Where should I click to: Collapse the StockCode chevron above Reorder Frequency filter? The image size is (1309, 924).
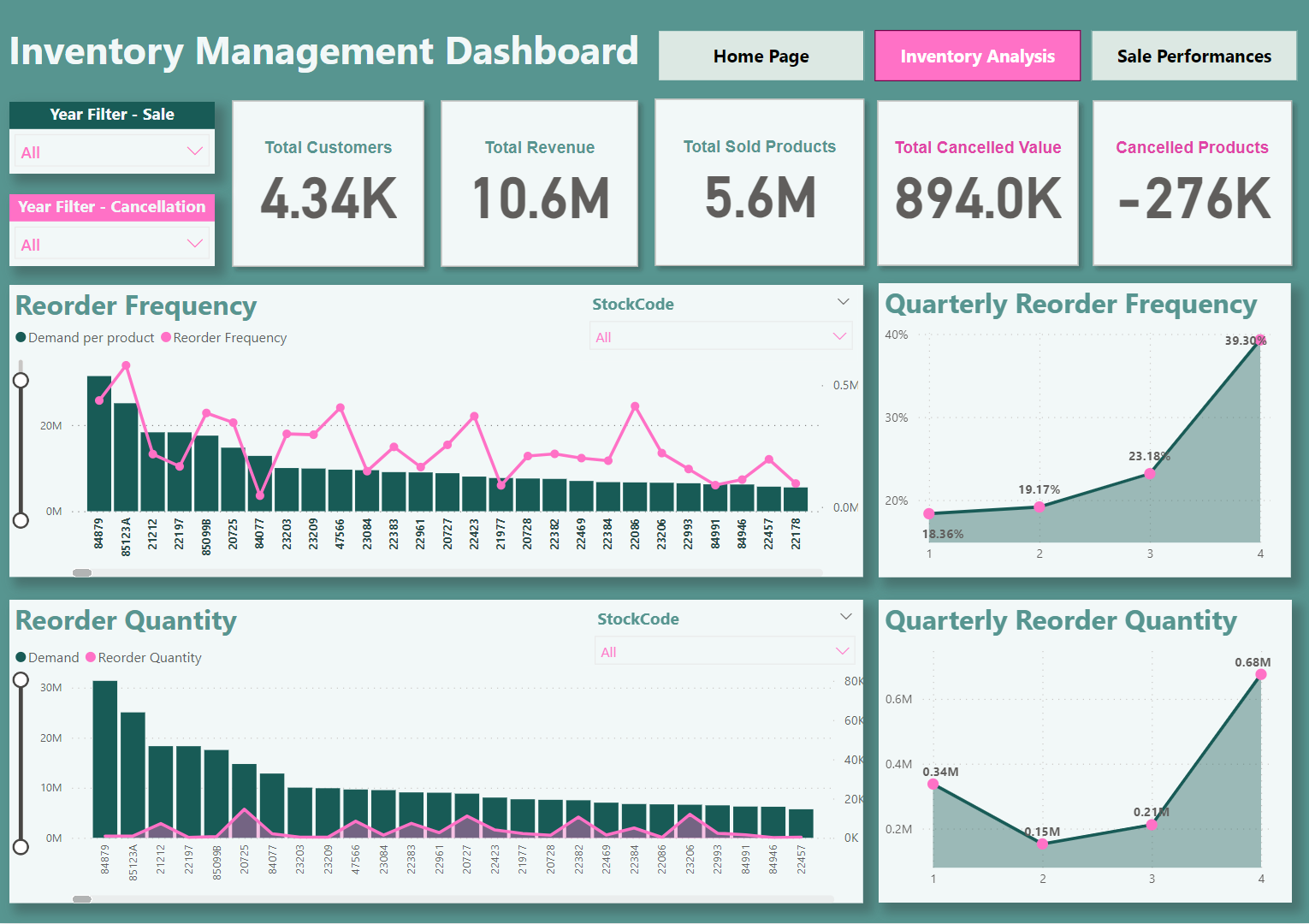[844, 301]
